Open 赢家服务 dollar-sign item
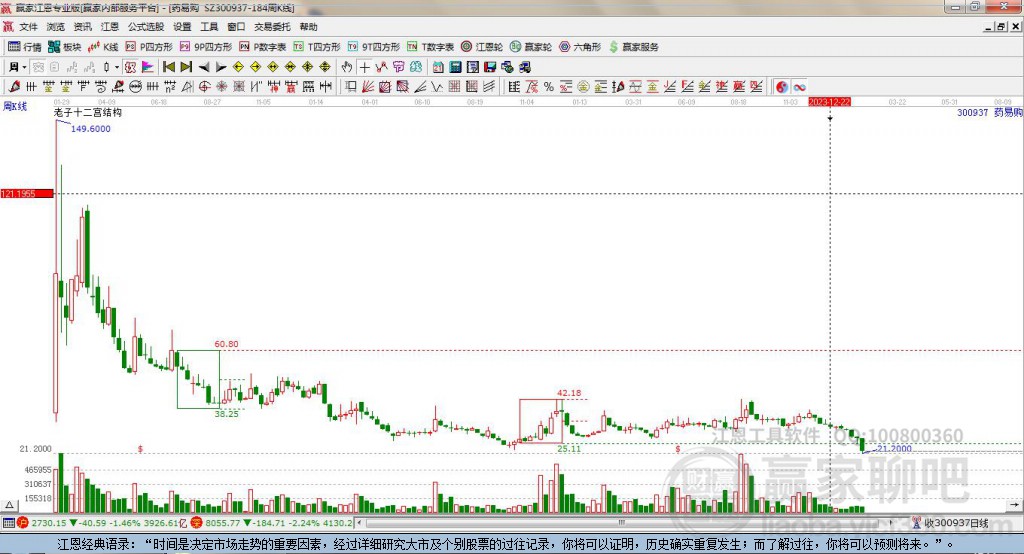This screenshot has width=1024, height=554. coord(634,47)
